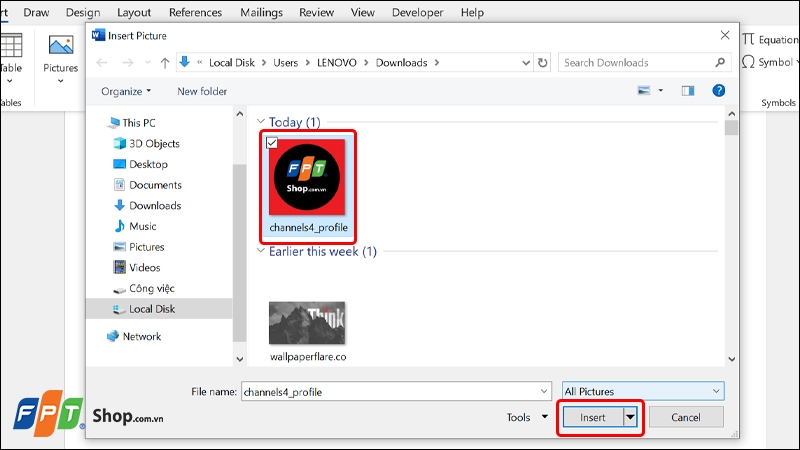Open the References ribbon tab

(195, 12)
